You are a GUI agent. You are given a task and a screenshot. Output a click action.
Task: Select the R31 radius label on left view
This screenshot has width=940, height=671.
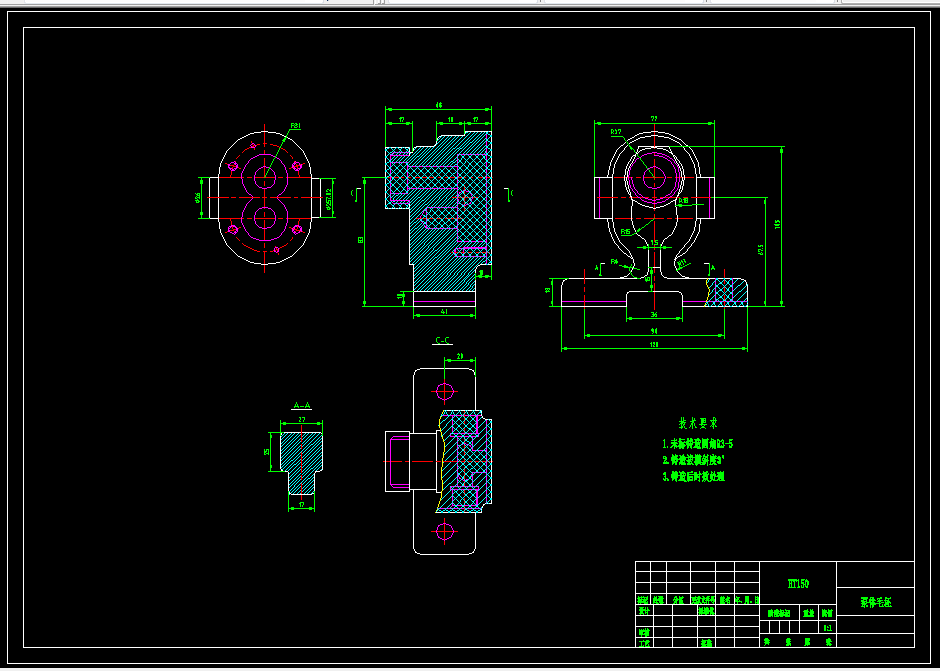coord(296,126)
